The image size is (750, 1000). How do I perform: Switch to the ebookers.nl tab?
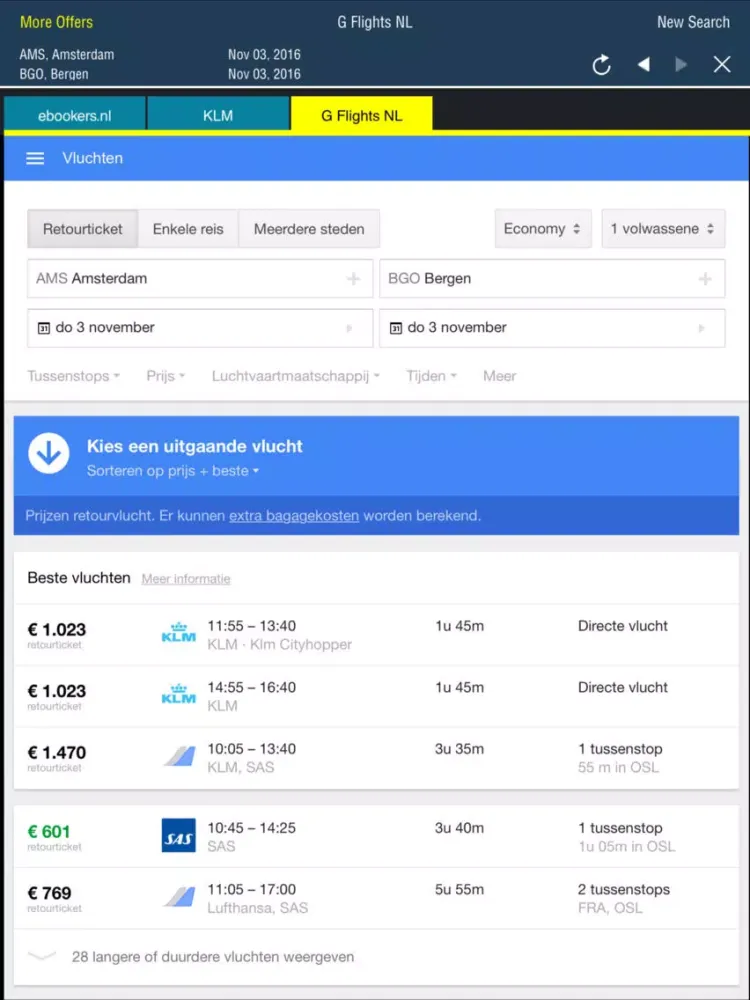point(75,115)
